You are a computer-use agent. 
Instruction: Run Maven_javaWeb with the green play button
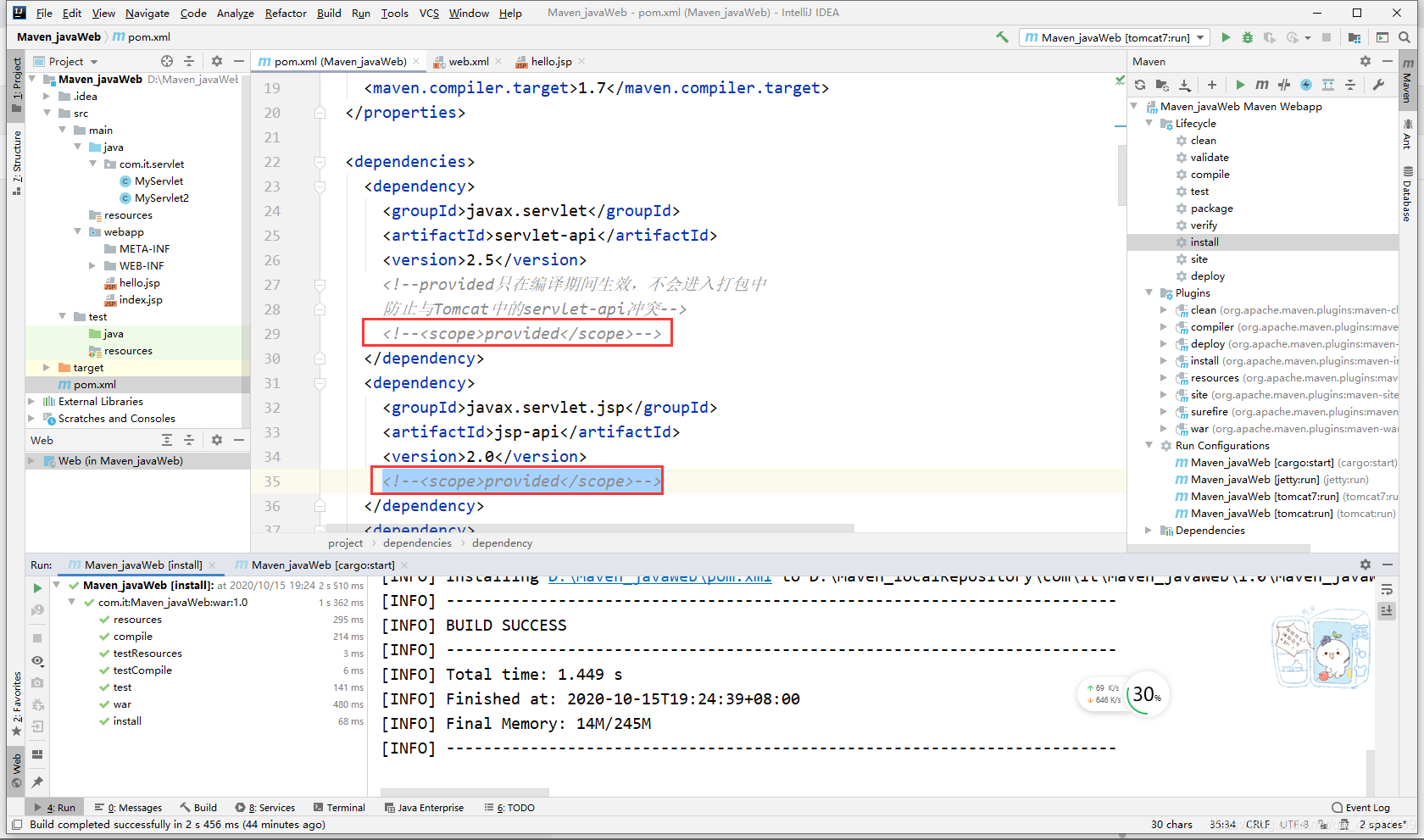tap(1226, 37)
